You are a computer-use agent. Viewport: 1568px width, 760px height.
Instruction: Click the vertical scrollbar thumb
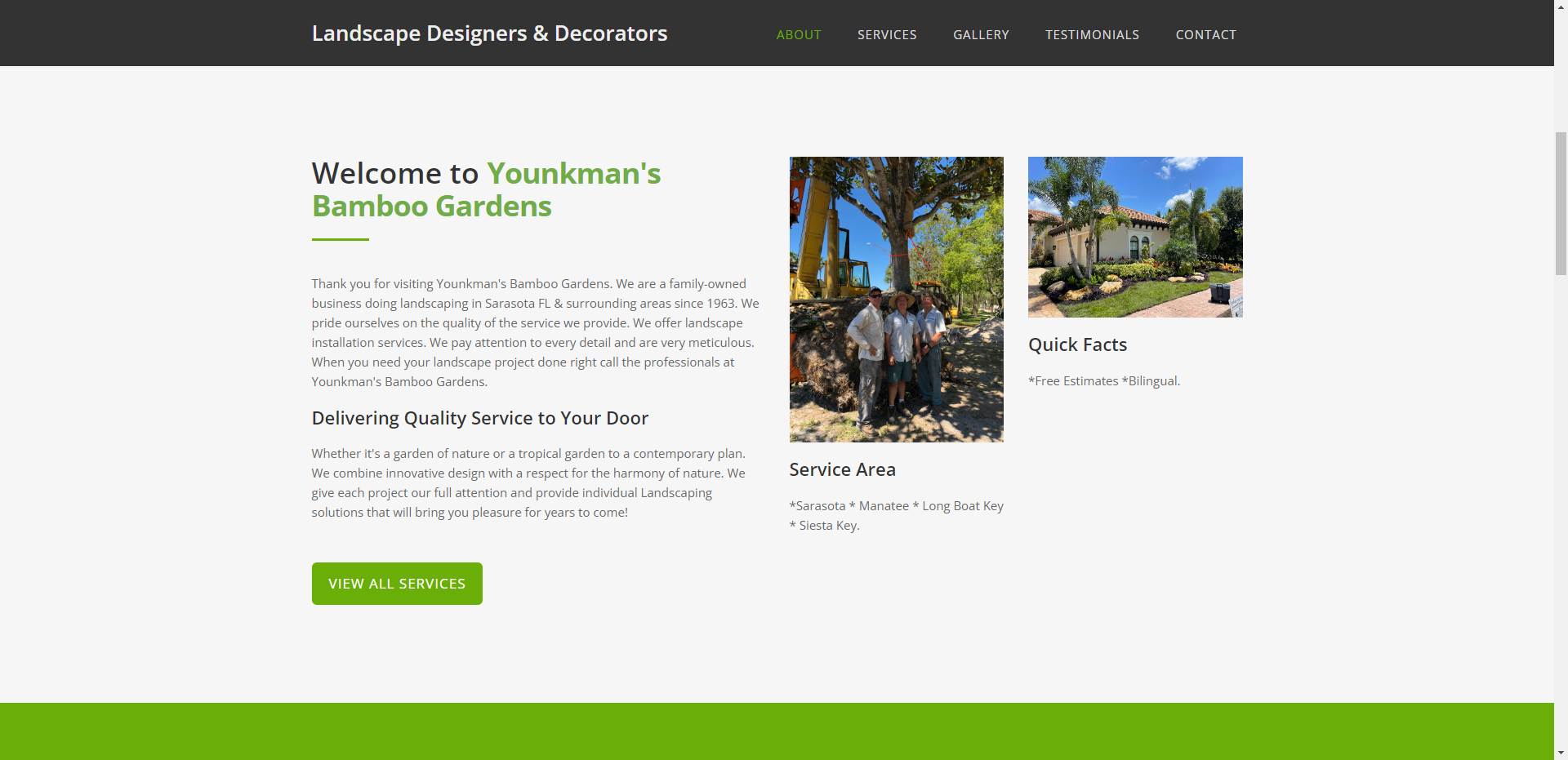(1561, 202)
